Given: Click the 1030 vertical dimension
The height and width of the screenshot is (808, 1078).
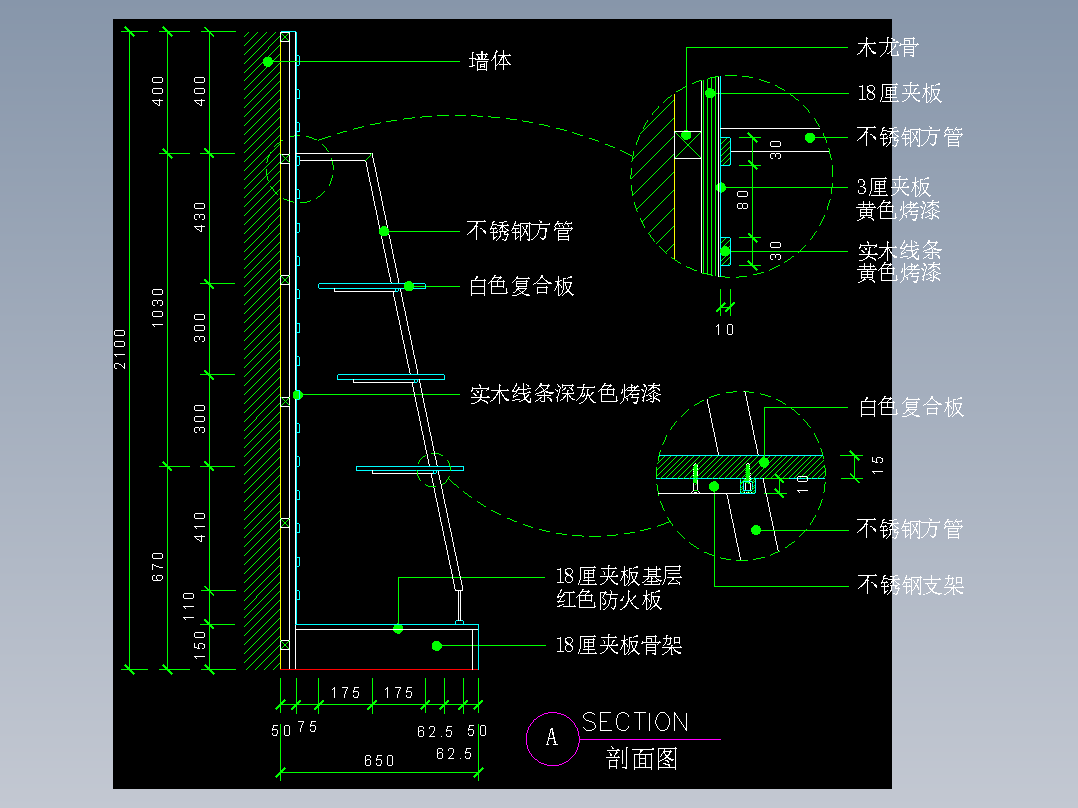Looking at the screenshot, I should [x=158, y=308].
